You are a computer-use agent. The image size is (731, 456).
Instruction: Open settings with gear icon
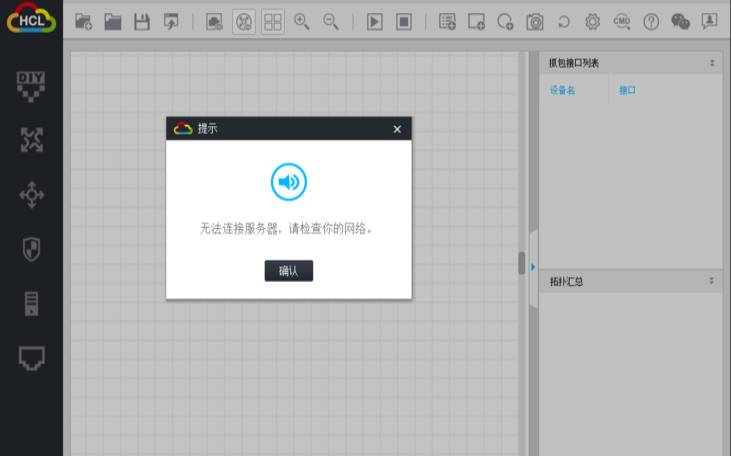click(x=593, y=21)
